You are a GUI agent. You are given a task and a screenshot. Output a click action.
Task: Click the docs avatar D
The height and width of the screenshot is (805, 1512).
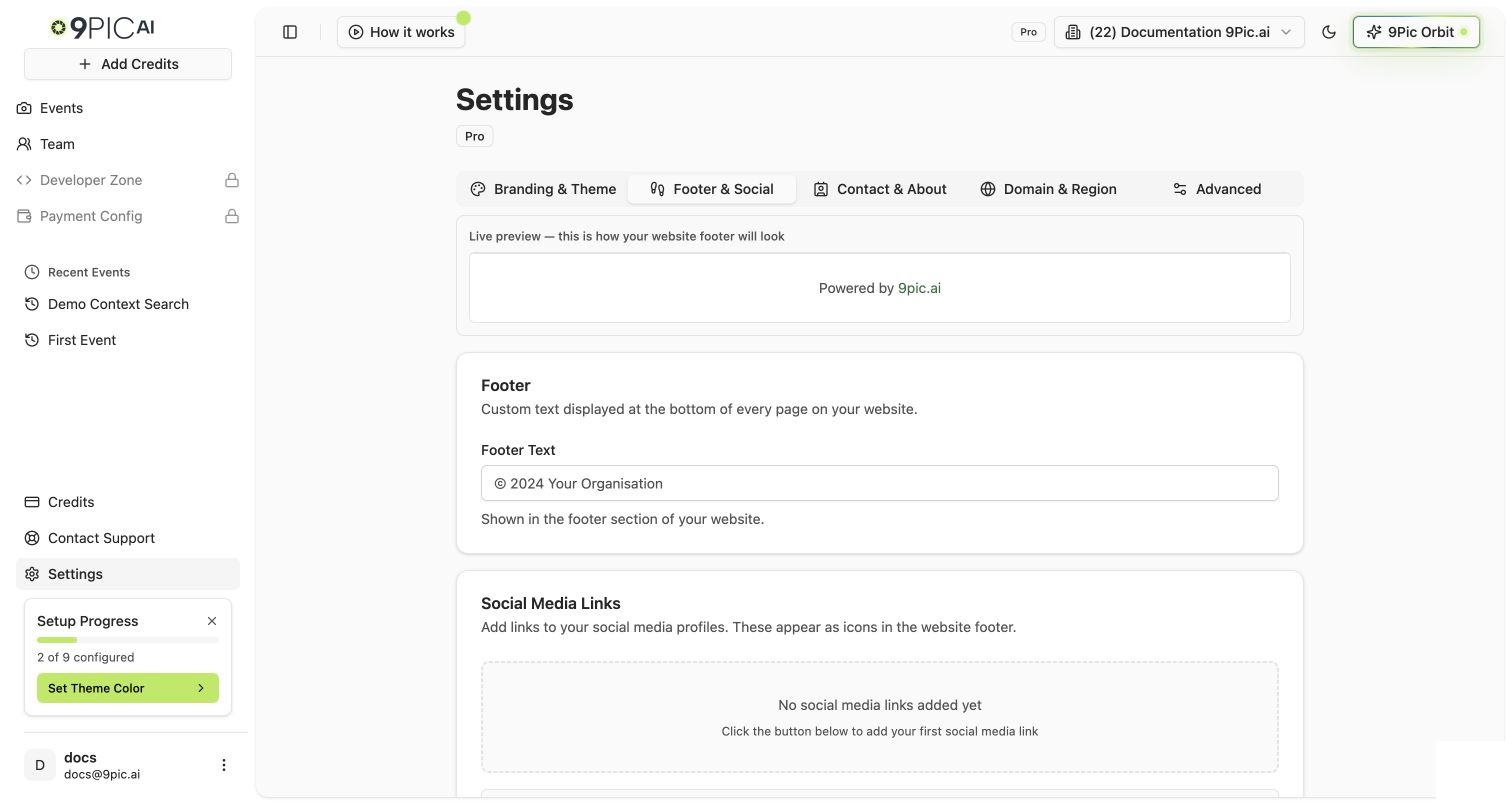(40, 765)
